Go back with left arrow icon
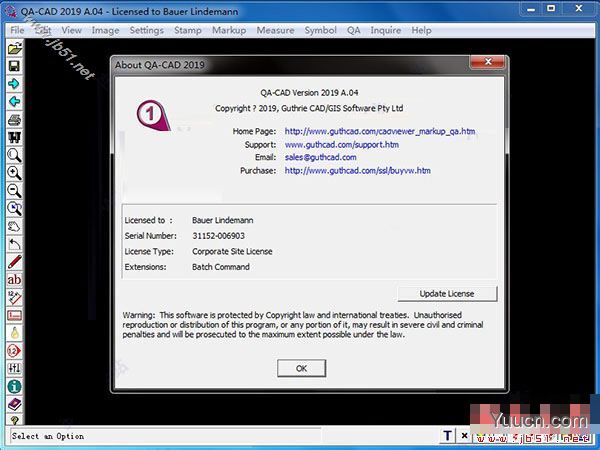Image resolution: width=600 pixels, height=450 pixels. point(15,102)
